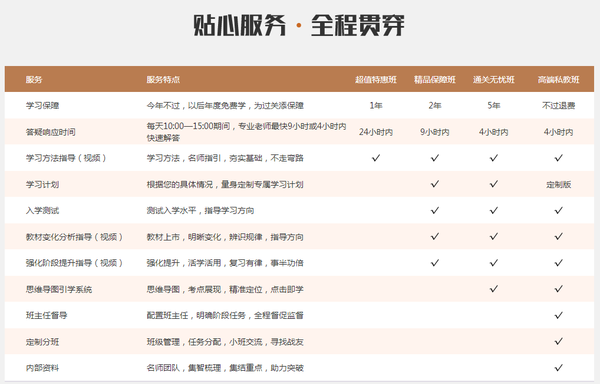
Task: Select the 学习保障 row label
Action: tap(42, 106)
